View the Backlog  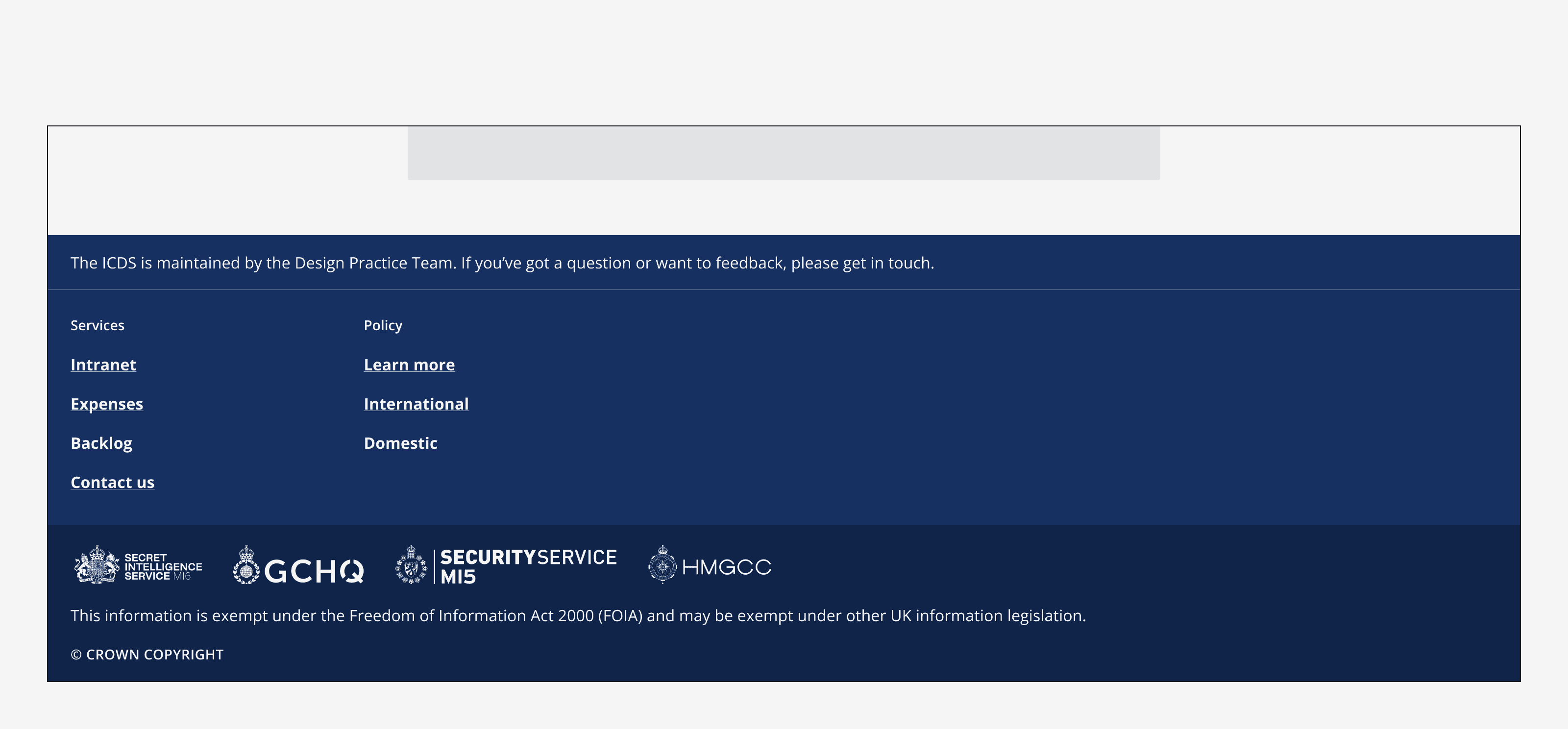[101, 443]
